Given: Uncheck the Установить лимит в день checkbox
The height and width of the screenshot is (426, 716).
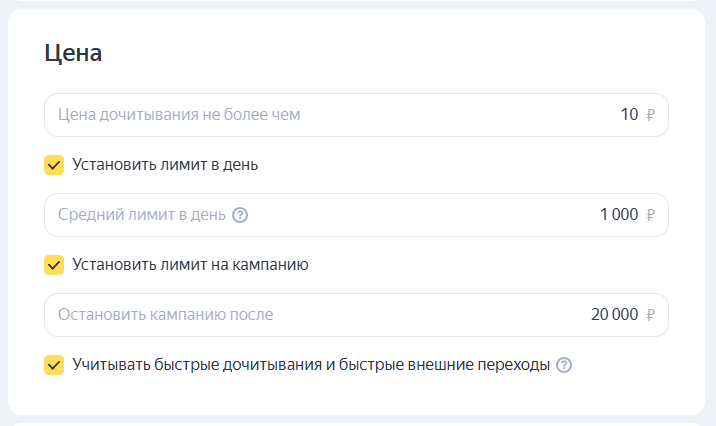Looking at the screenshot, I should point(54,165).
